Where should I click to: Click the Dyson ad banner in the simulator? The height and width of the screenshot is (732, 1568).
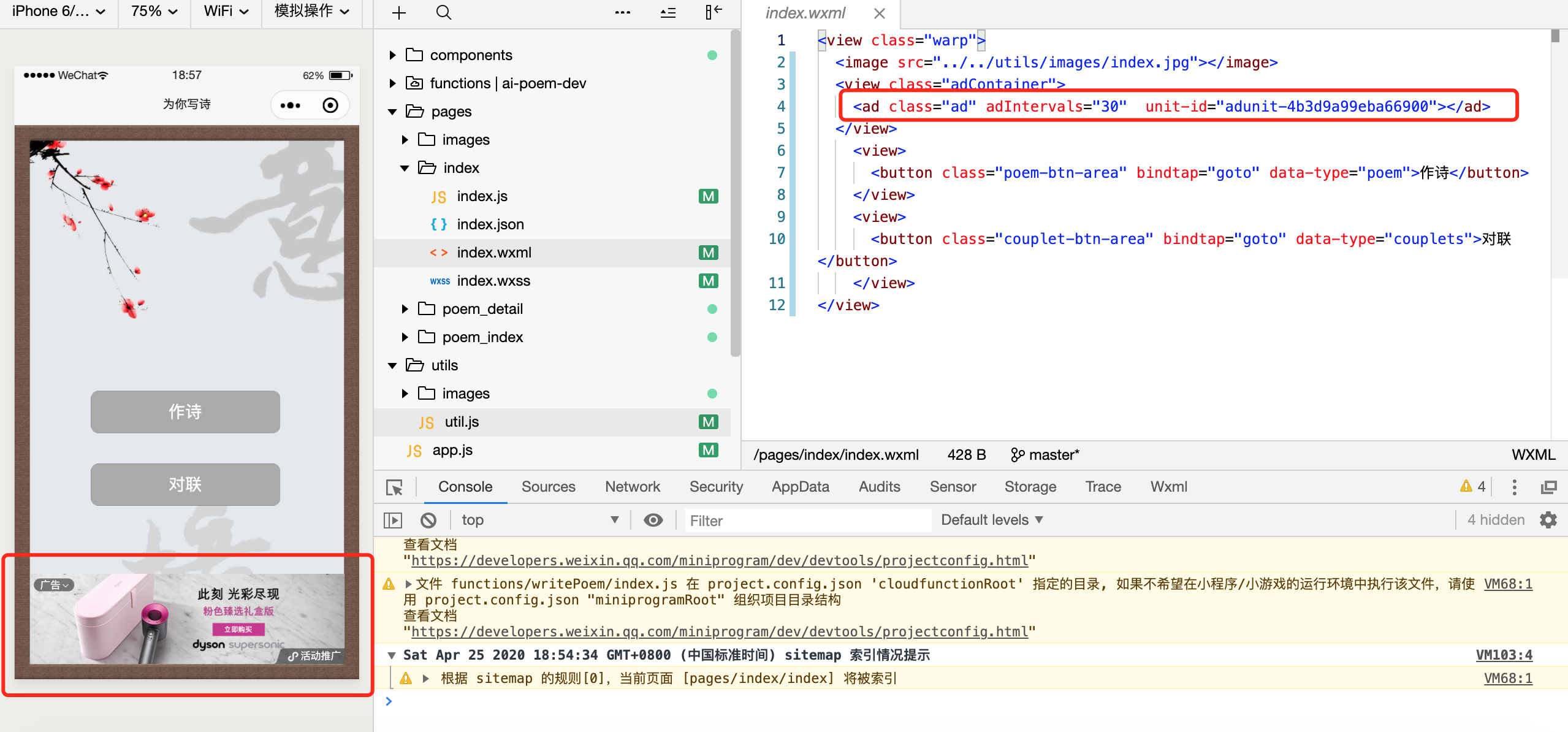coord(187,619)
